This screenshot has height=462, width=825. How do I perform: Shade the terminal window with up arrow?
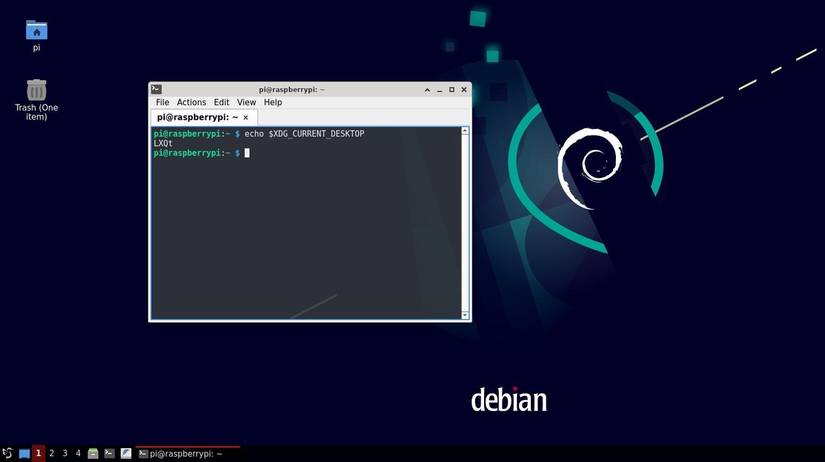click(x=427, y=90)
